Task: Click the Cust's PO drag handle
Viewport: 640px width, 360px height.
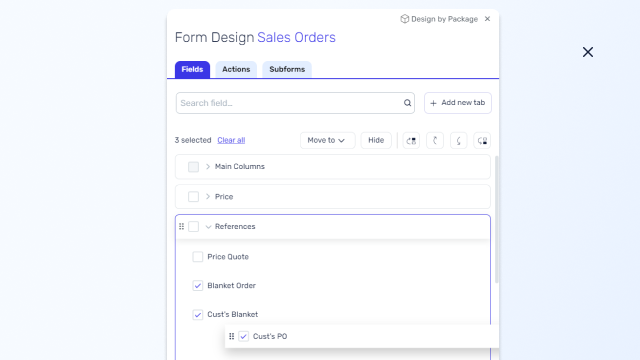Action: click(231, 336)
